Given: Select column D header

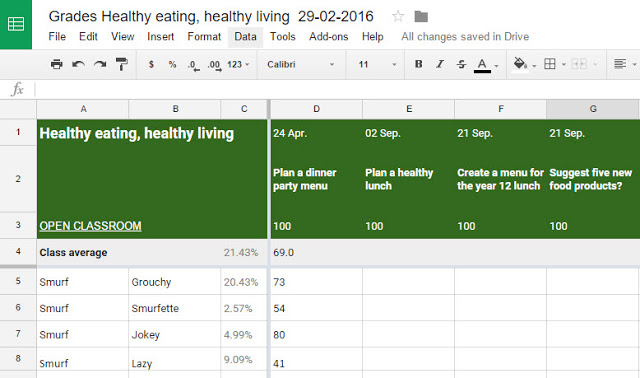Looking at the screenshot, I should tap(316, 109).
